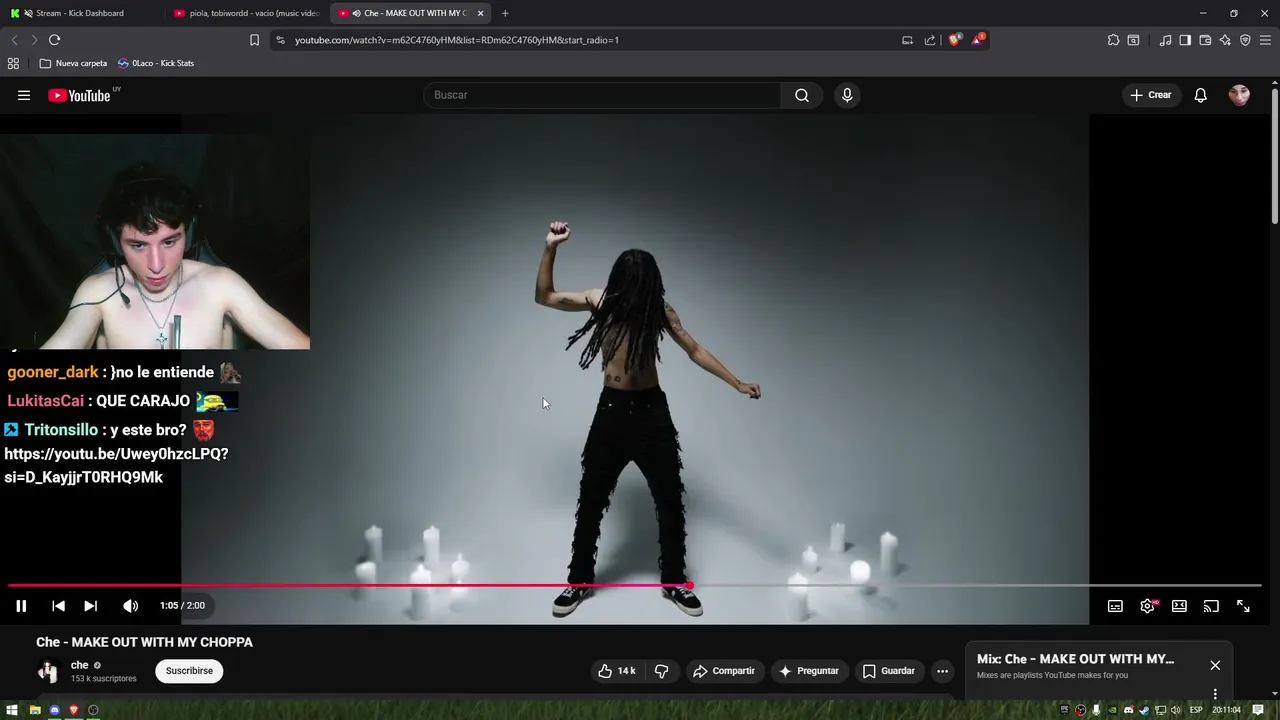This screenshot has height=720, width=1280.
Task: Open a new browser tab
Action: (x=505, y=13)
